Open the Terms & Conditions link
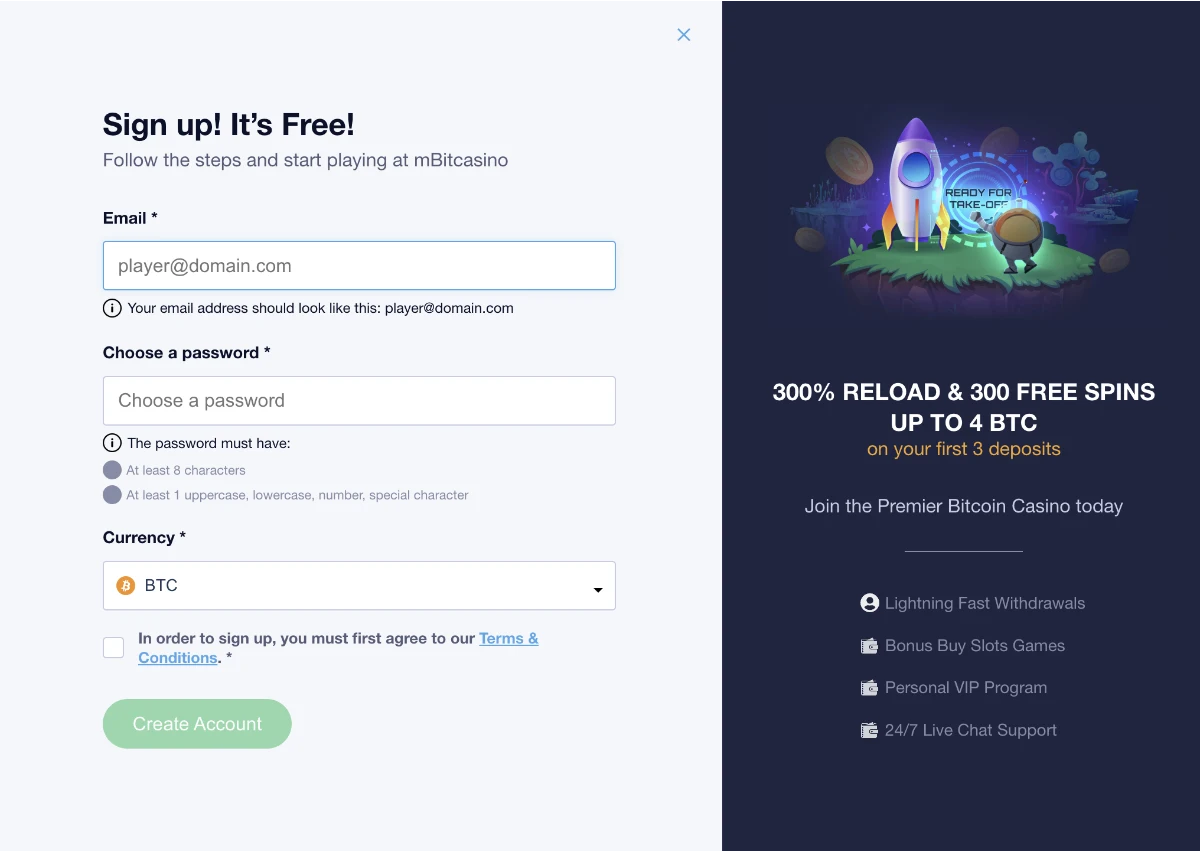Screen dimensions: 1200x851 click(x=338, y=648)
